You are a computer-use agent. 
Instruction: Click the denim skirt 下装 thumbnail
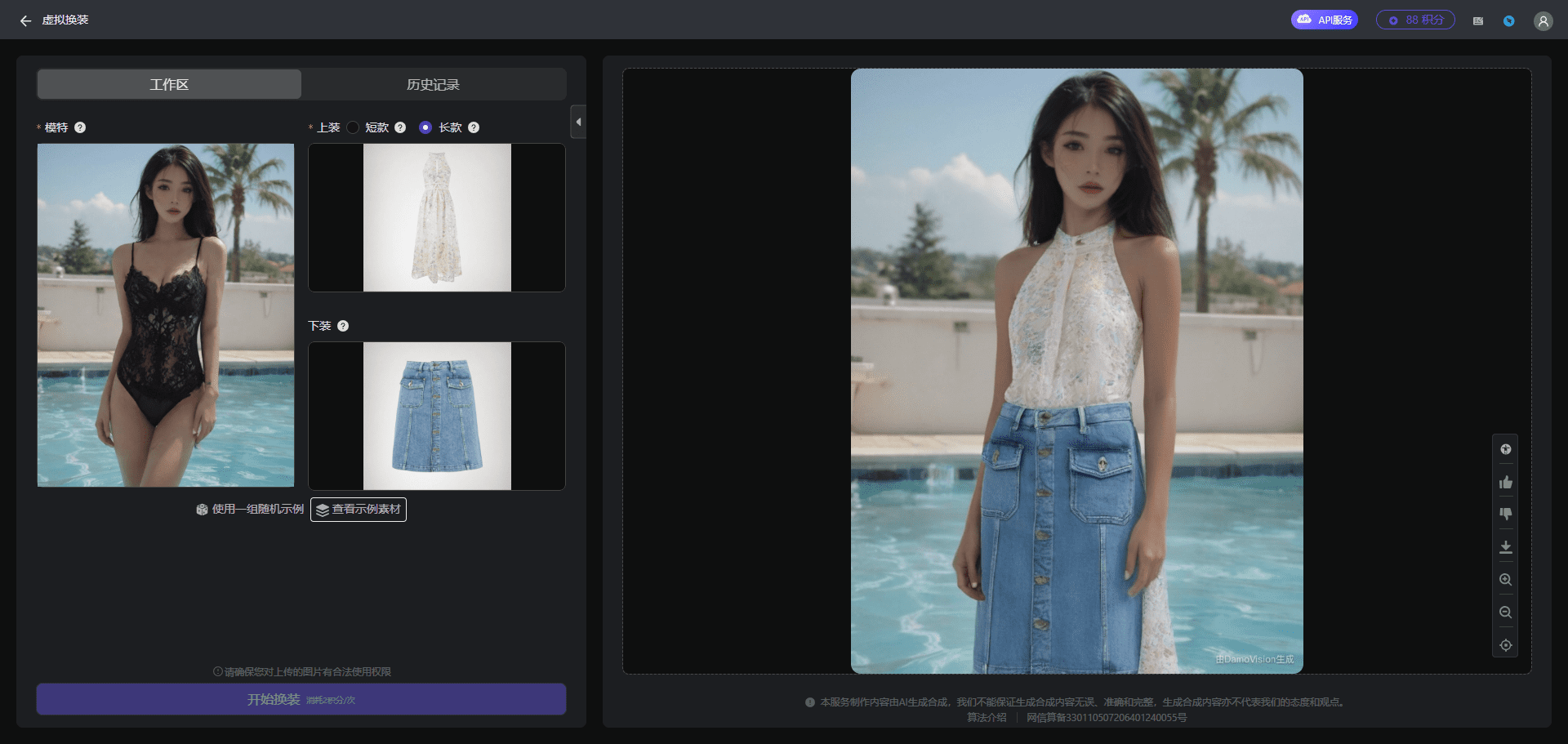(x=437, y=416)
